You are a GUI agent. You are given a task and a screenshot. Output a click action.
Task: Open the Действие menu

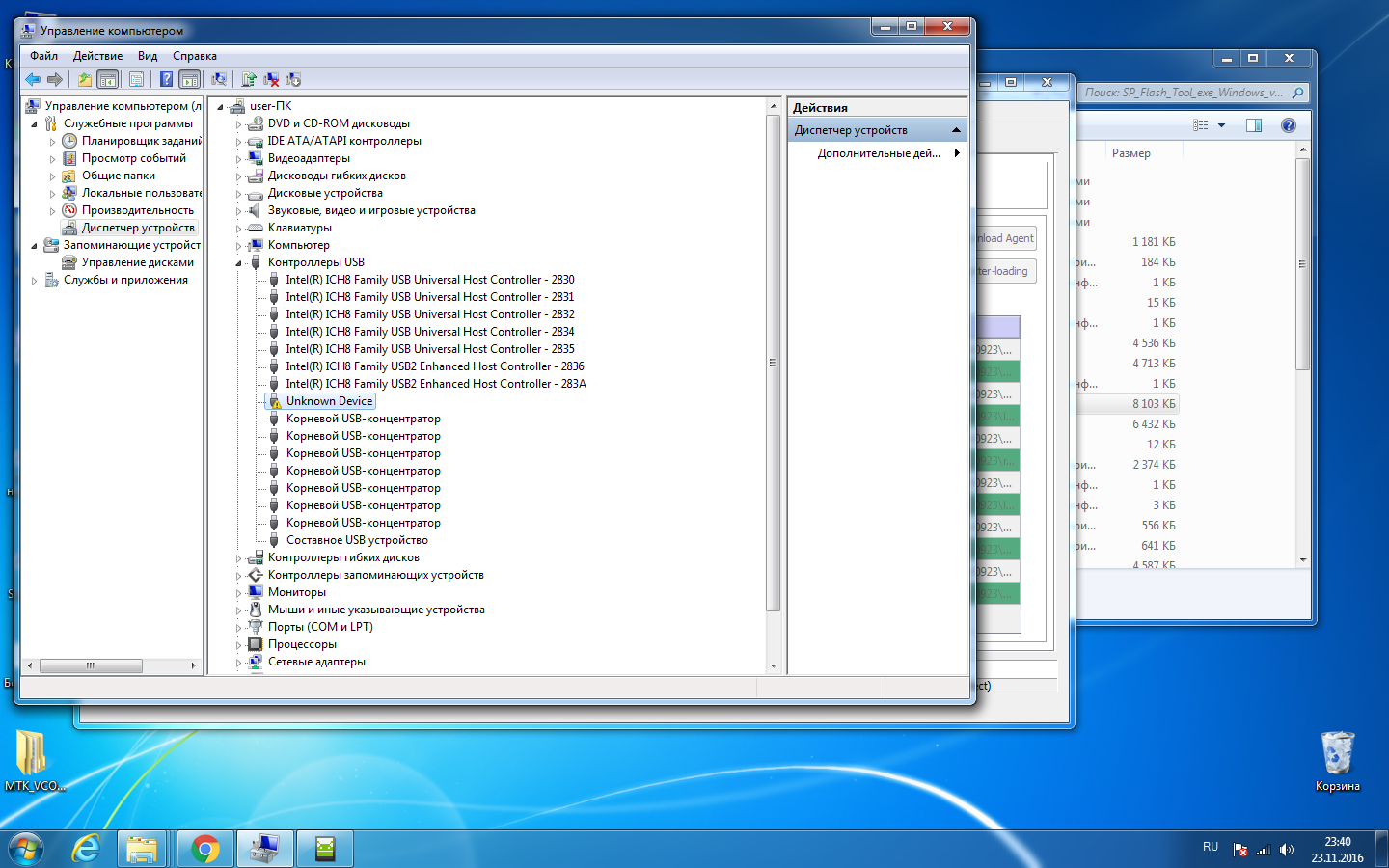tap(97, 56)
